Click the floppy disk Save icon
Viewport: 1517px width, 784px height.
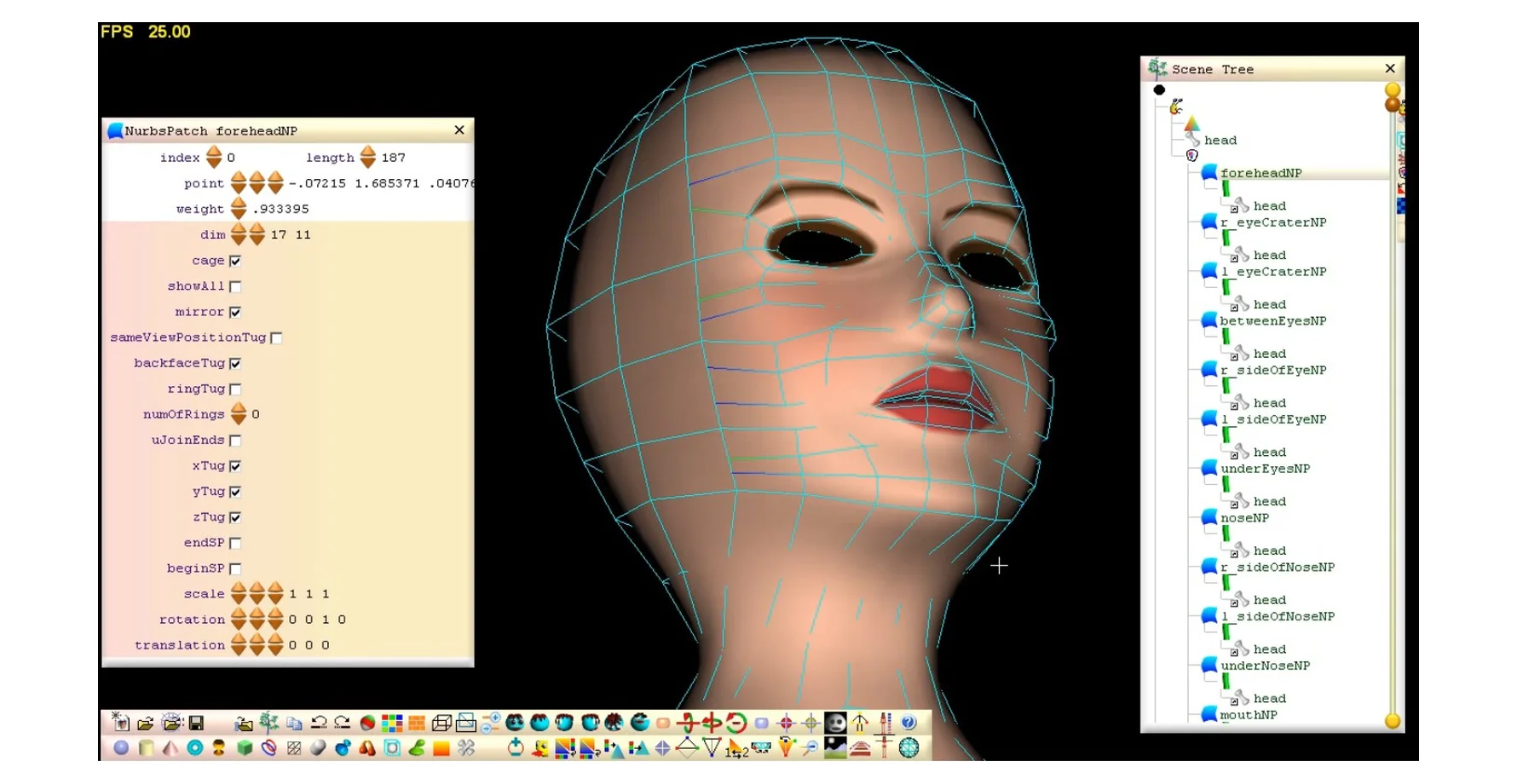pyautogui.click(x=196, y=723)
